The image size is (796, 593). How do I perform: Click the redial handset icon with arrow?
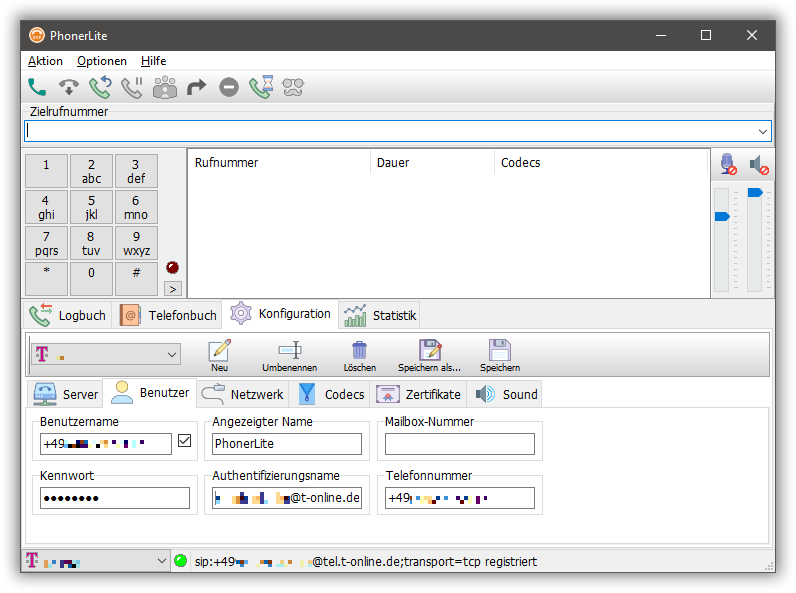pos(101,87)
